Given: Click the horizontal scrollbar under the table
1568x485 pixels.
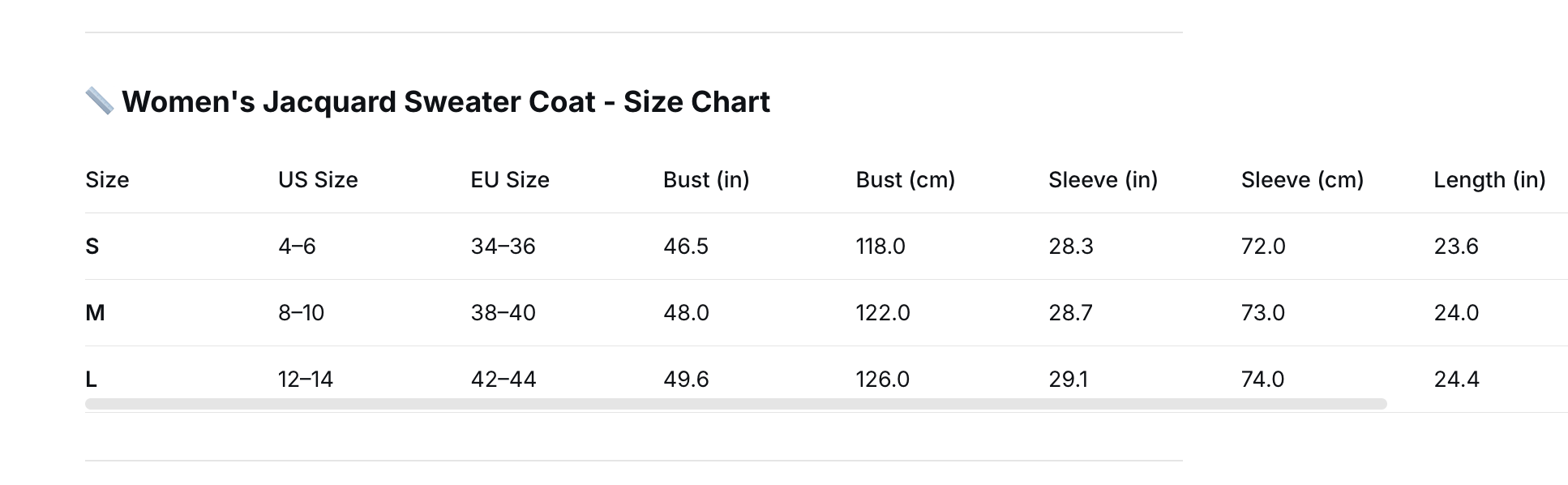Looking at the screenshot, I should pos(736,403).
